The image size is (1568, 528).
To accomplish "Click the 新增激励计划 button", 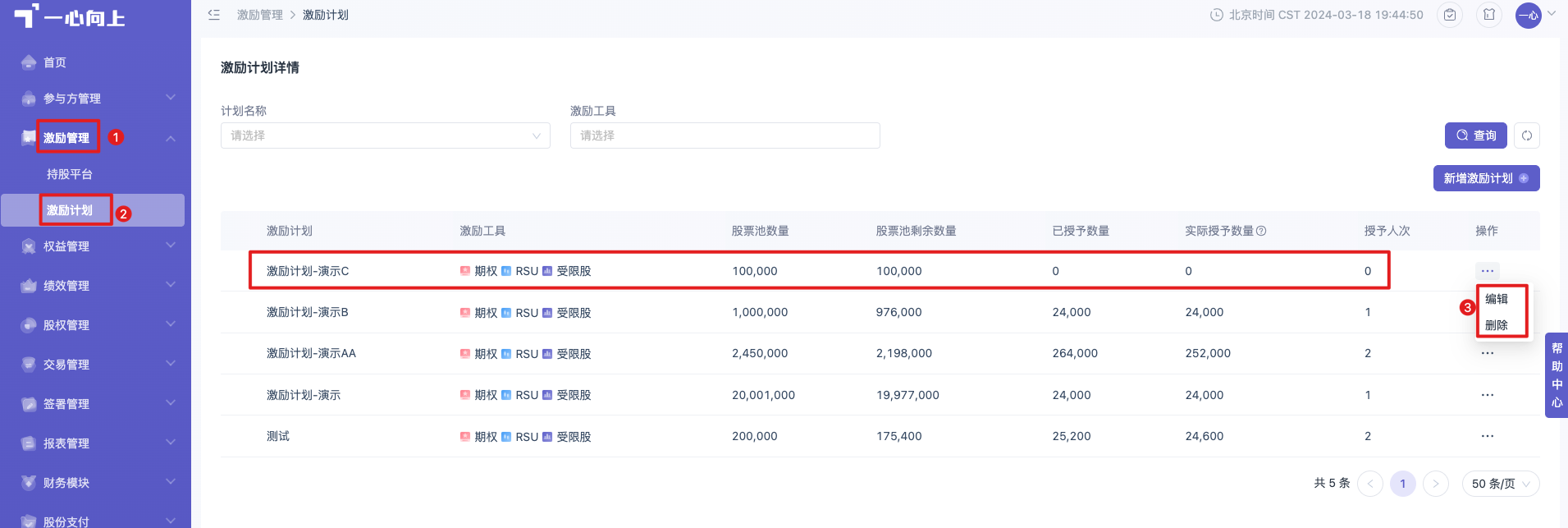I will [x=1486, y=178].
